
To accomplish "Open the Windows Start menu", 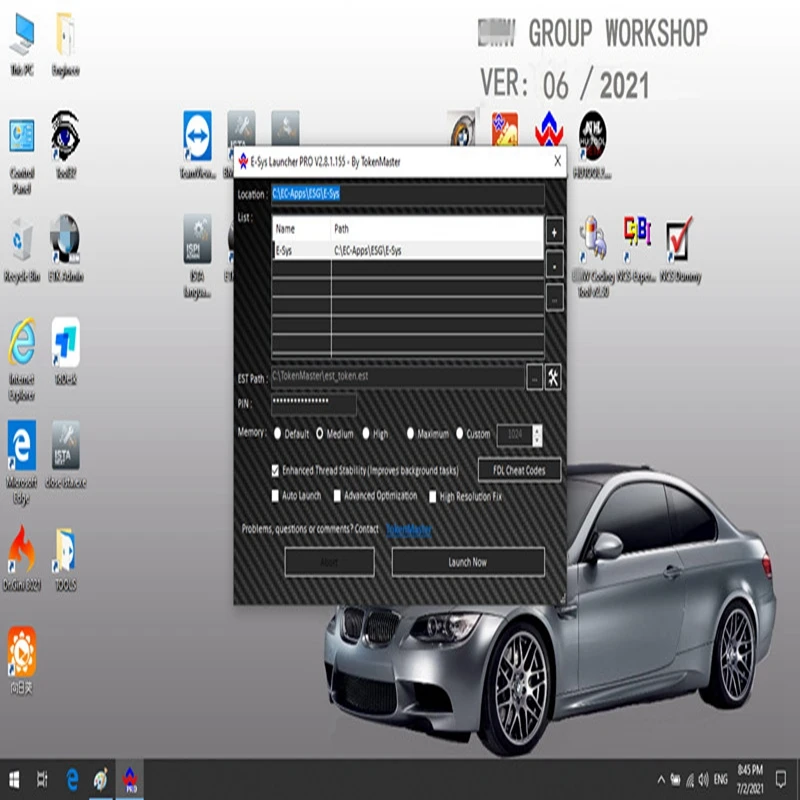I will coord(14,779).
